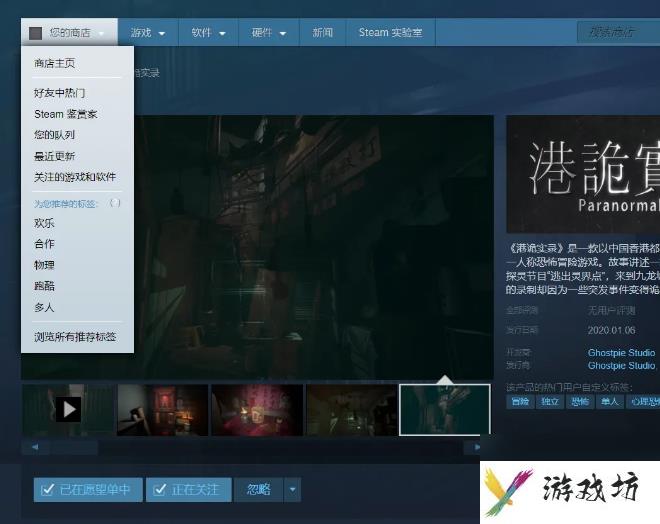The width and height of the screenshot is (660, 524).
Task: Go to the 新闻 tab
Action: coord(322,32)
